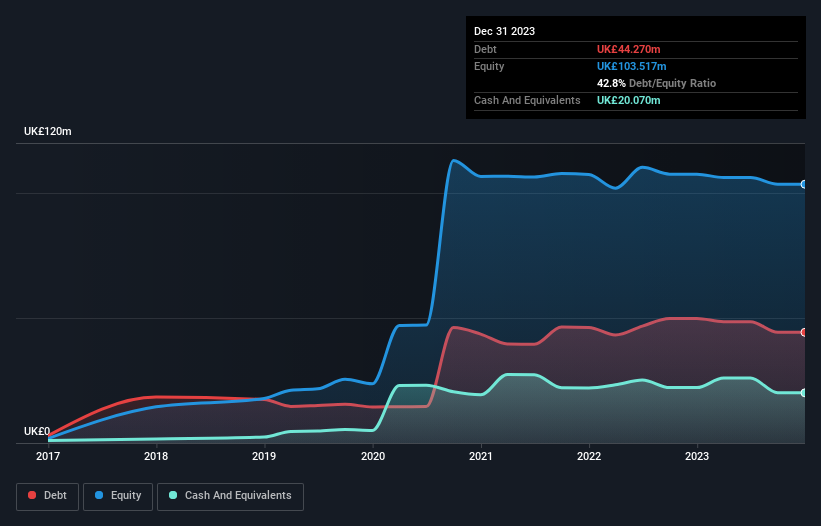The width and height of the screenshot is (821, 526).
Task: Select the Equity endpoint marker on chart
Action: (x=804, y=185)
